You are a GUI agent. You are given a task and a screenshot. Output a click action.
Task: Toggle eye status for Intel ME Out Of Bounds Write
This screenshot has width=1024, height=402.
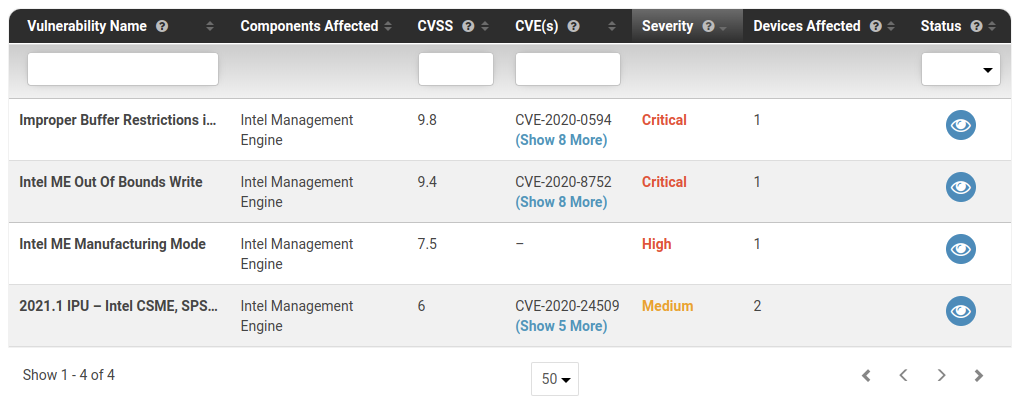[x=961, y=187]
